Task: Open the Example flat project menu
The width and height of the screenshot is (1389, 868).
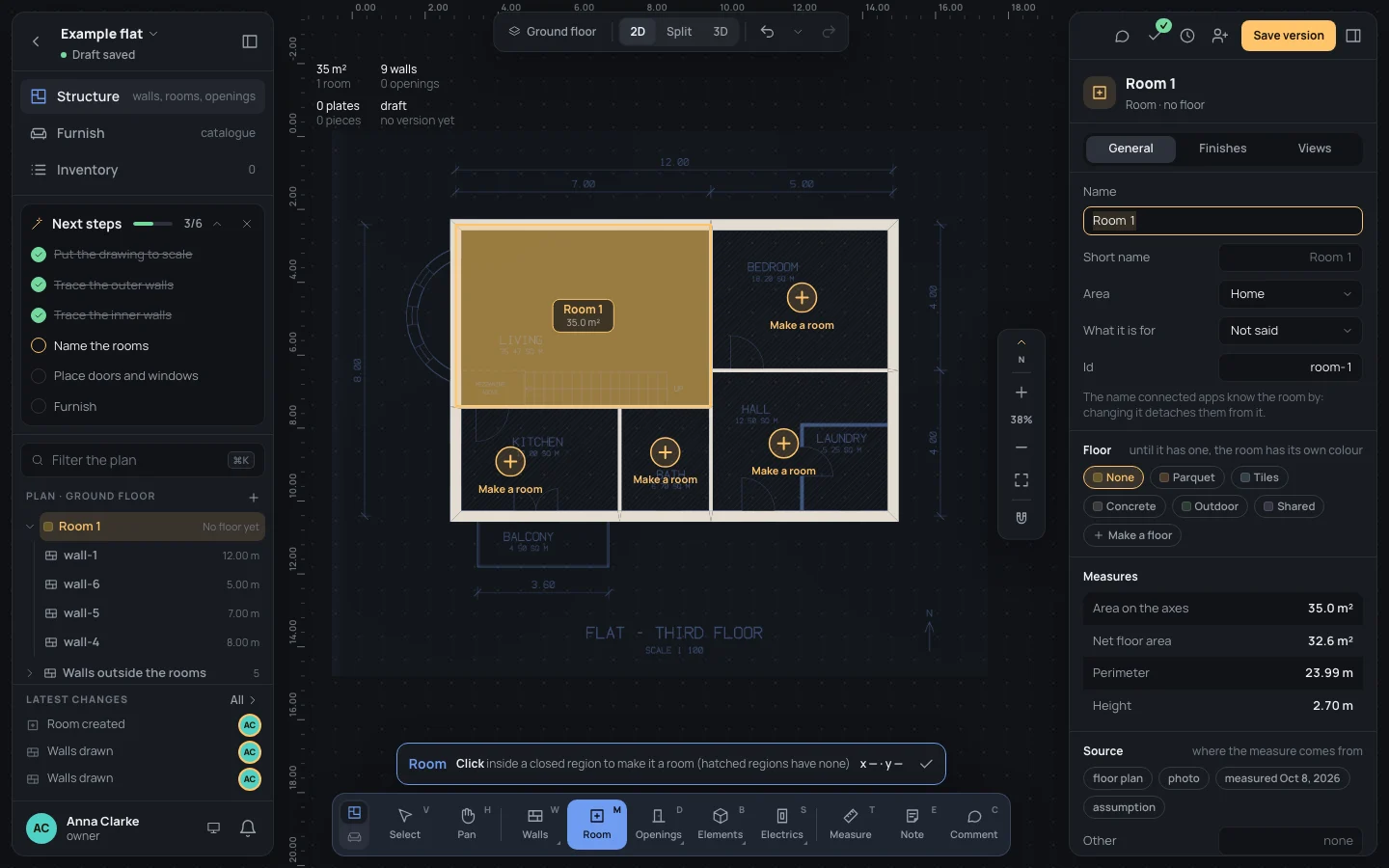Action: (x=109, y=34)
